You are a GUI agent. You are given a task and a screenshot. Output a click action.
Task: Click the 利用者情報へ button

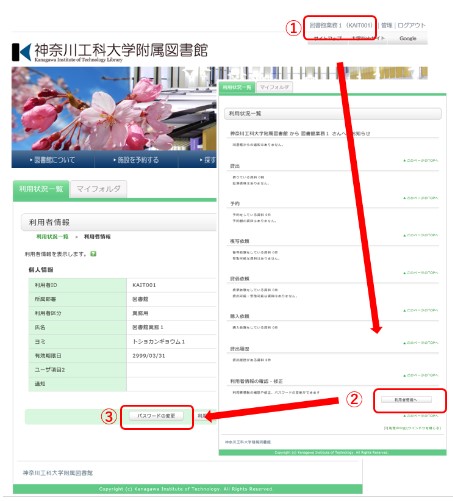[406, 400]
